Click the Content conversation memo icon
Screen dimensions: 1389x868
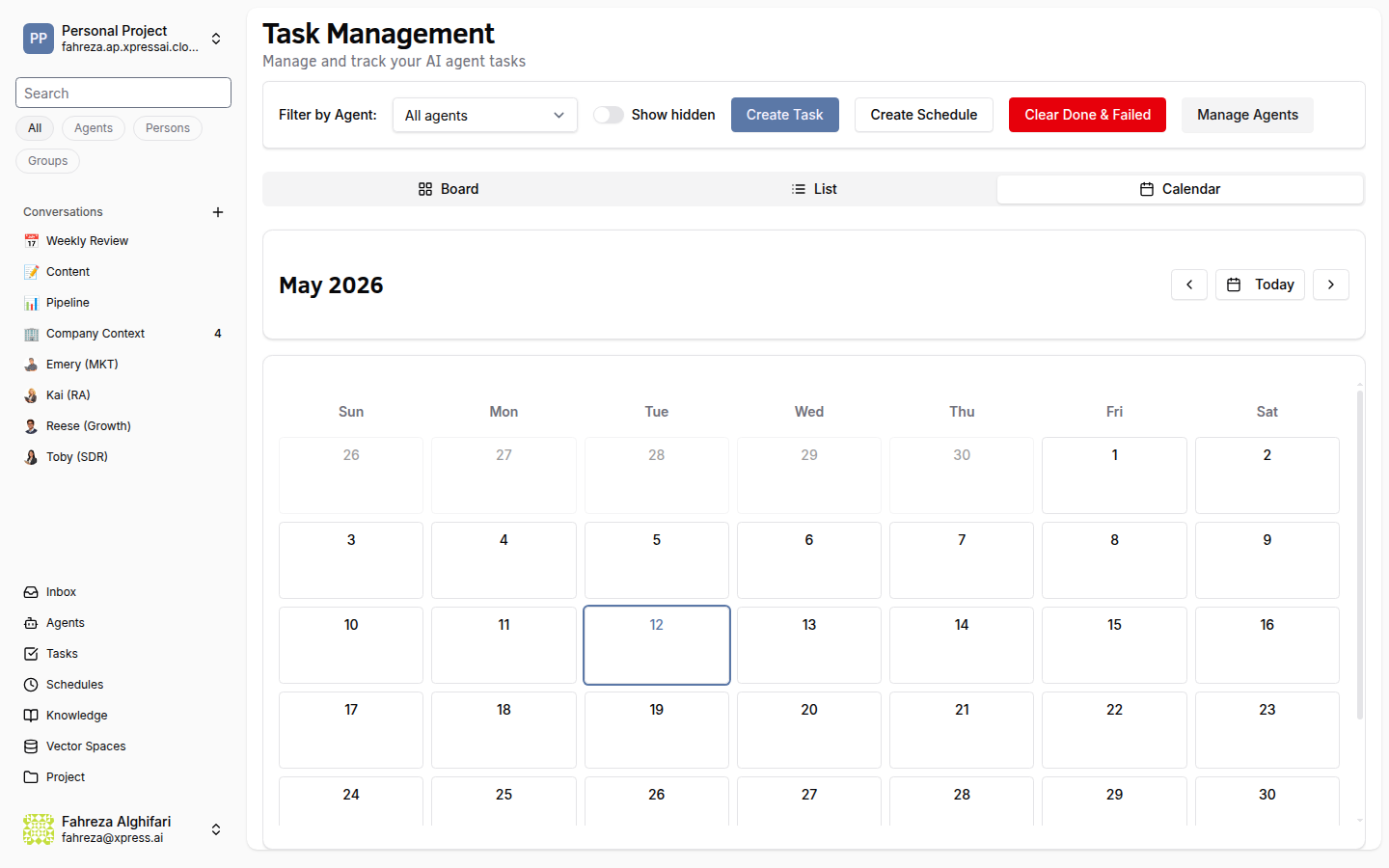[x=31, y=272]
